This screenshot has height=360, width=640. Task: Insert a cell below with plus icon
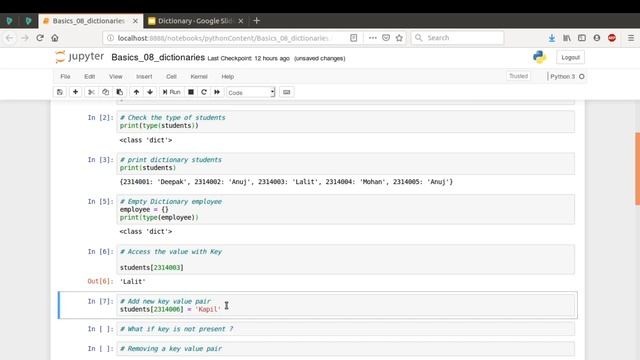point(75,92)
